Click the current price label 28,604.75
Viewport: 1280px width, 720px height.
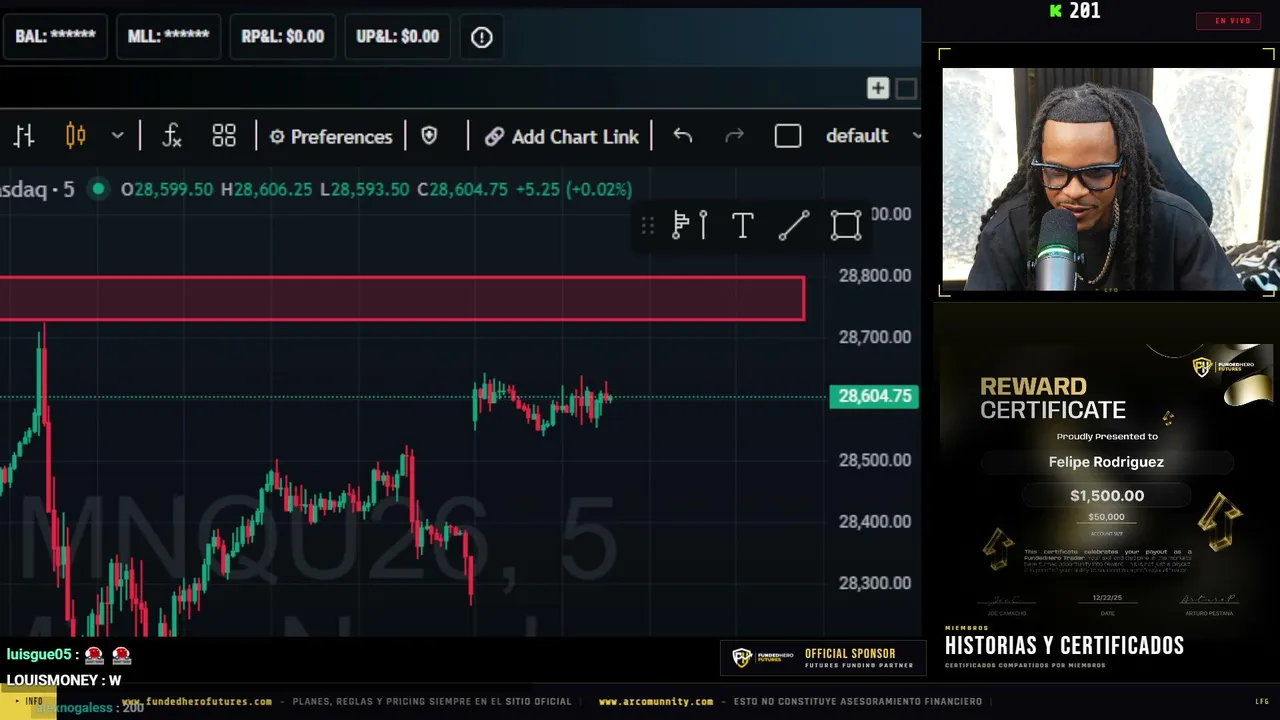coord(874,396)
